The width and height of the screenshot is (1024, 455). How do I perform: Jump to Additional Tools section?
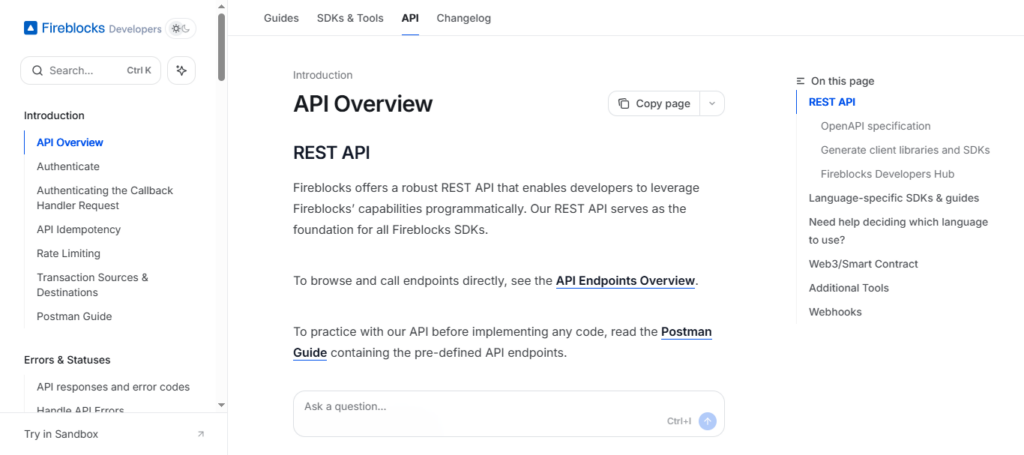(849, 288)
